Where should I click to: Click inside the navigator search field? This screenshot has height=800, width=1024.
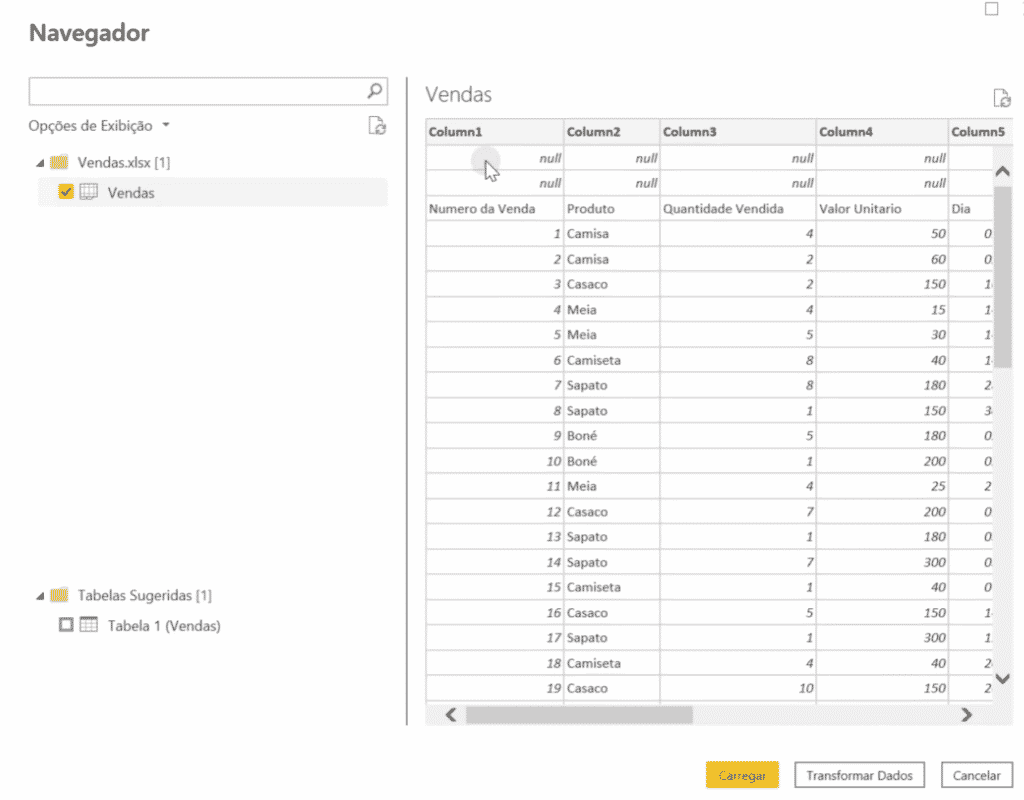(x=195, y=92)
